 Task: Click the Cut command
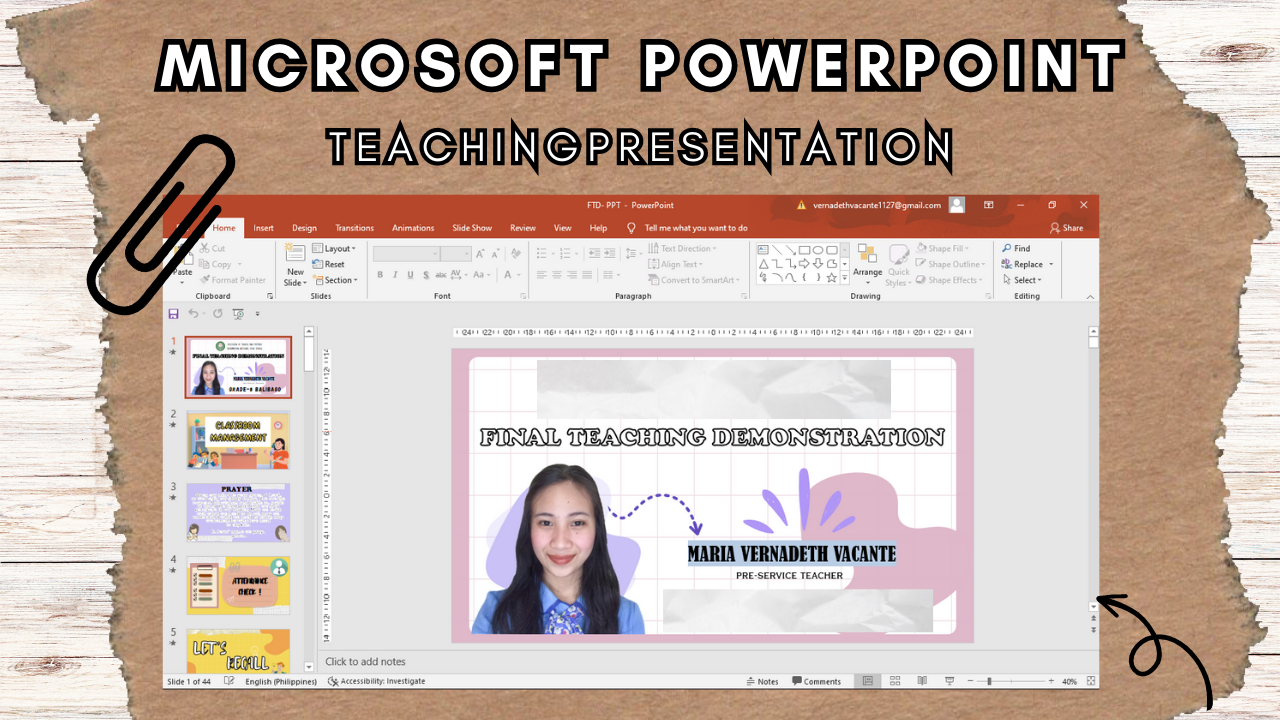213,249
